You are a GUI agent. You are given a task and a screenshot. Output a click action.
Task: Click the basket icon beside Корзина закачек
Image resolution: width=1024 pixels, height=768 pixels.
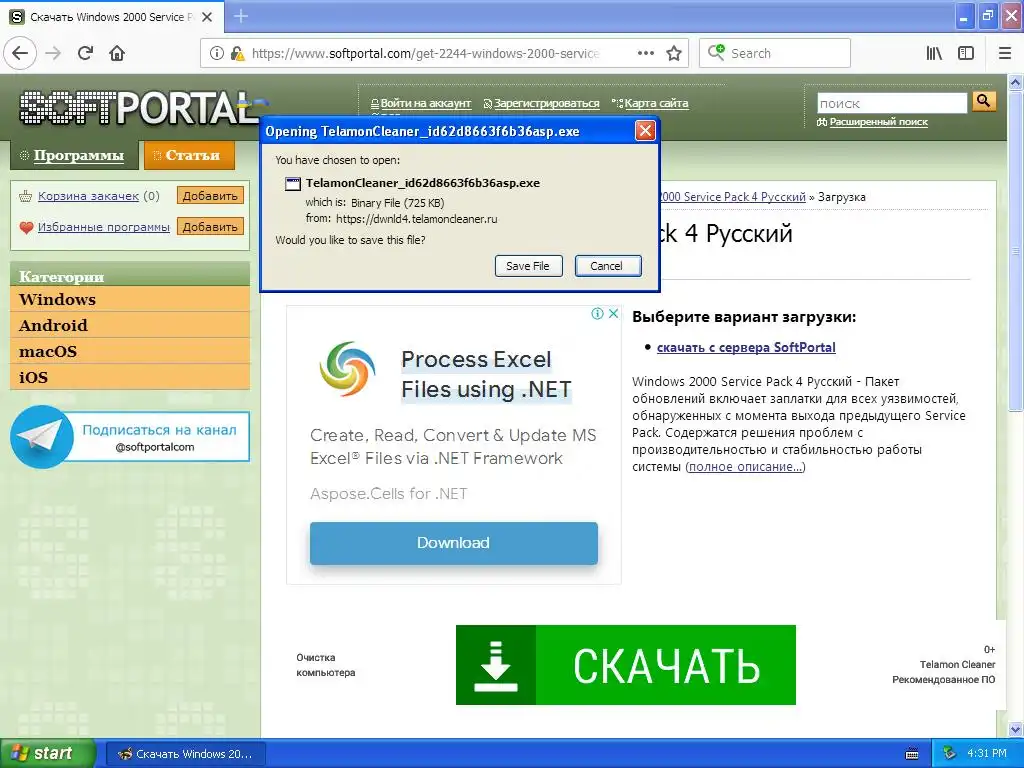tap(26, 196)
